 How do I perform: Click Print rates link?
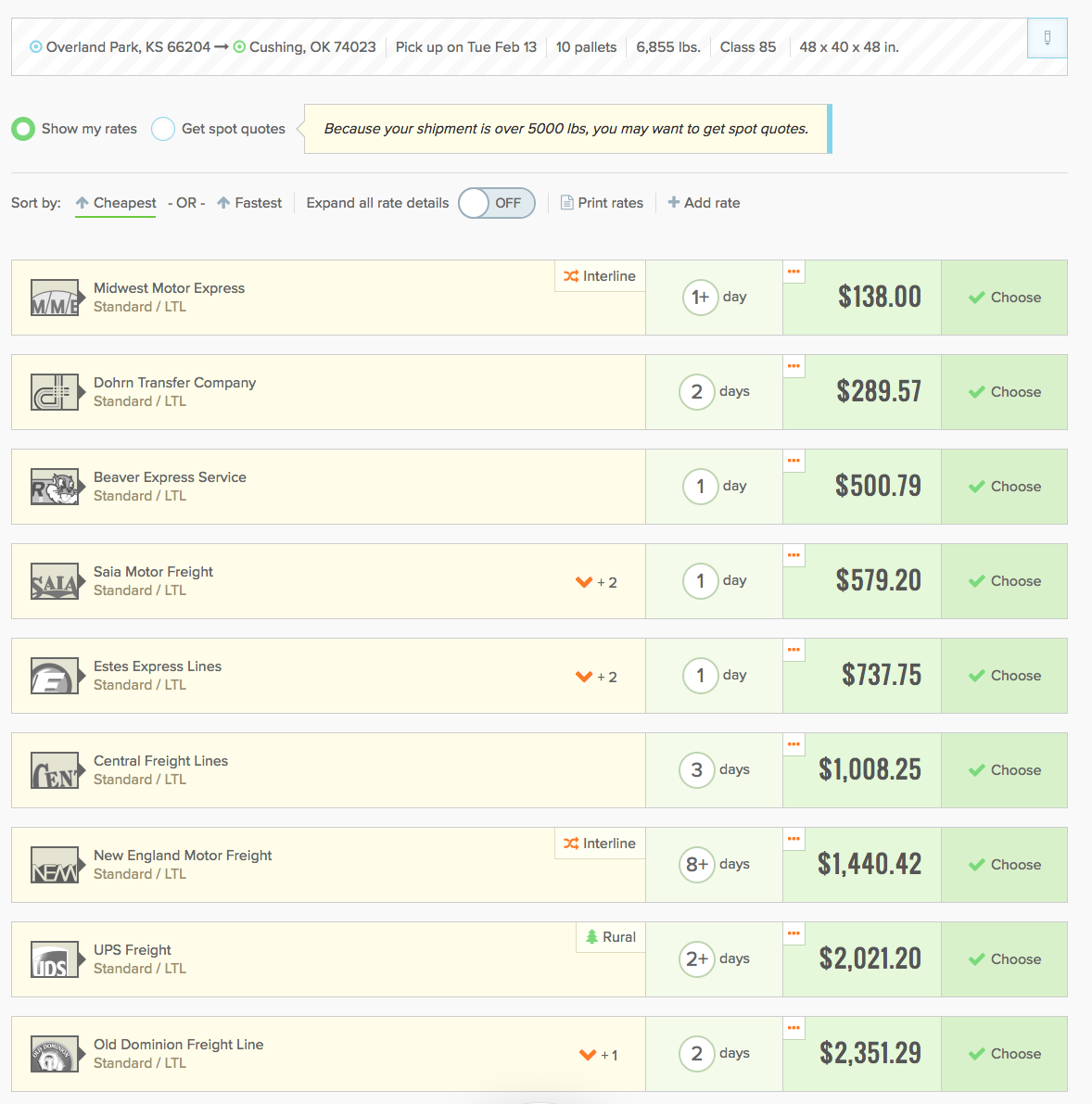pyautogui.click(x=602, y=203)
